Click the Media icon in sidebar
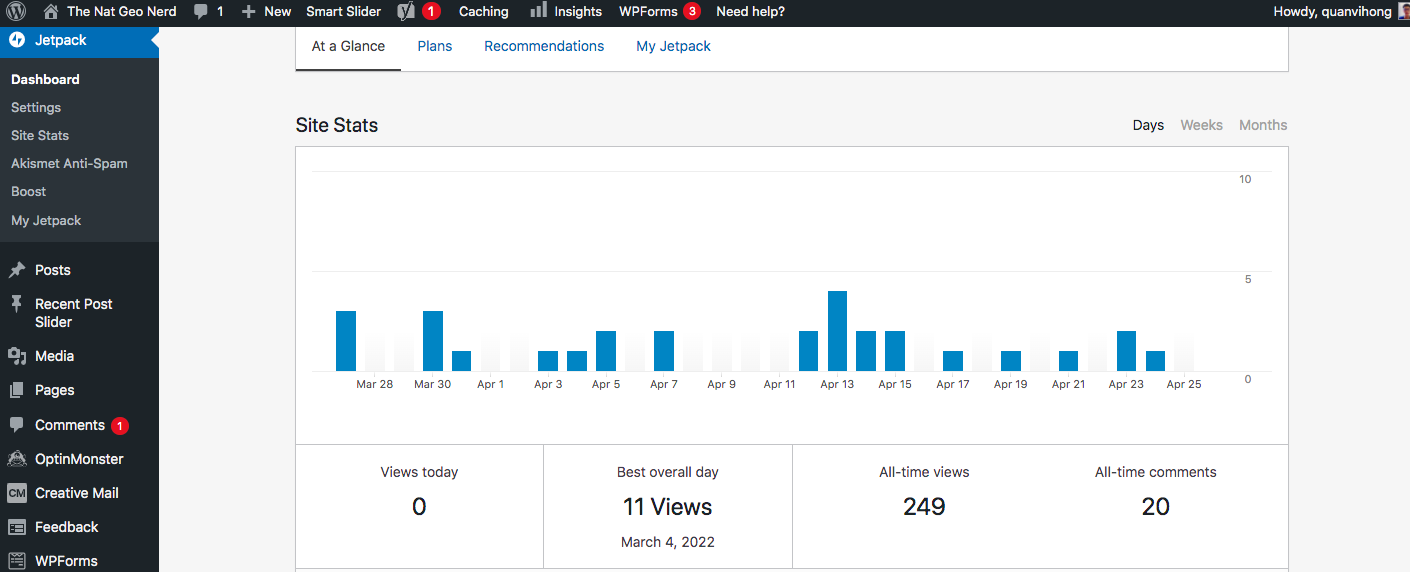The image size is (1410, 572). point(17,356)
